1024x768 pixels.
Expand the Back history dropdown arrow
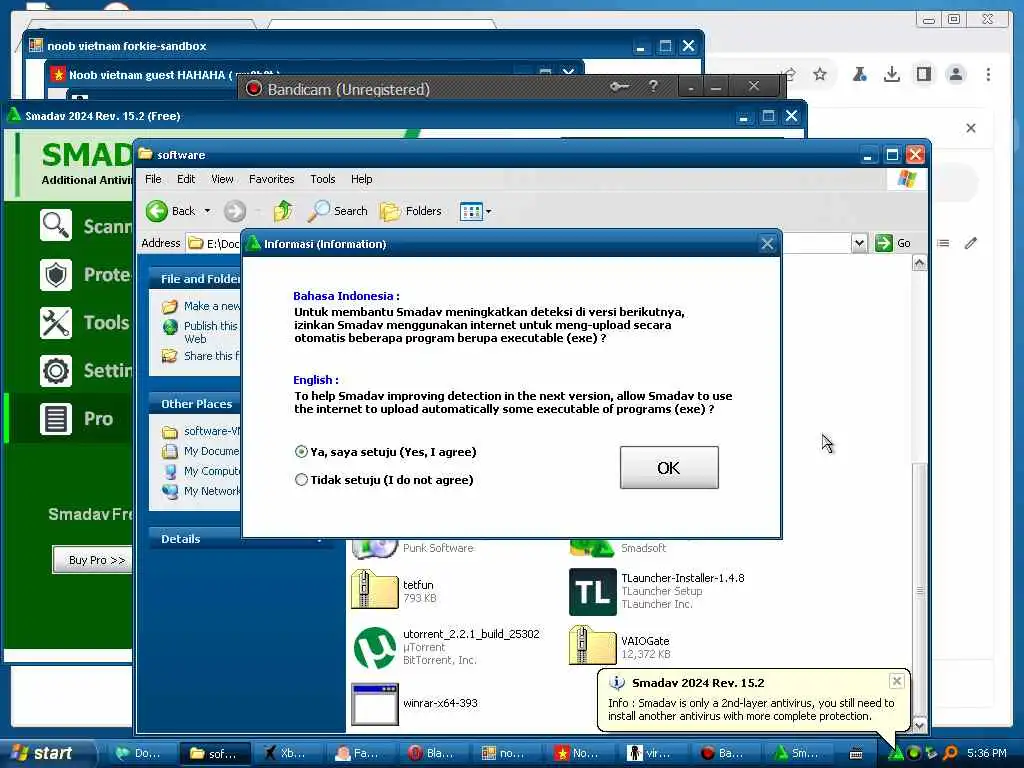208,211
